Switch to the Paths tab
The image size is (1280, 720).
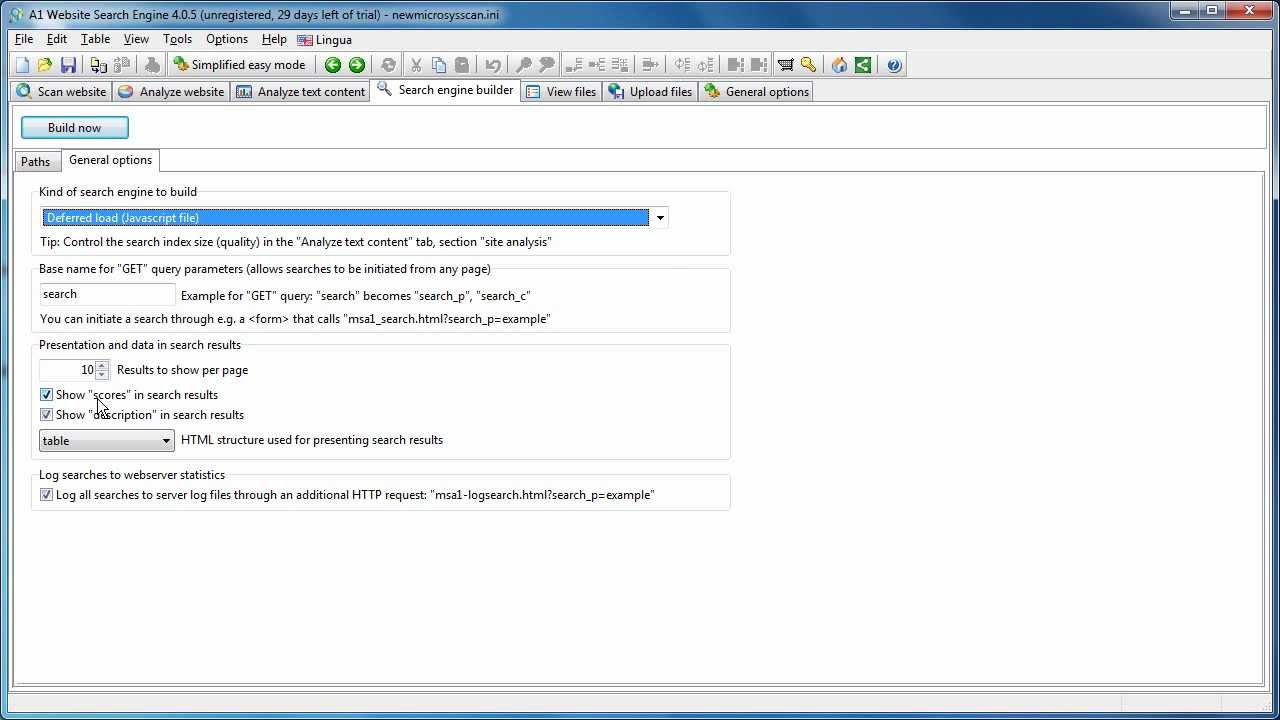(35, 161)
